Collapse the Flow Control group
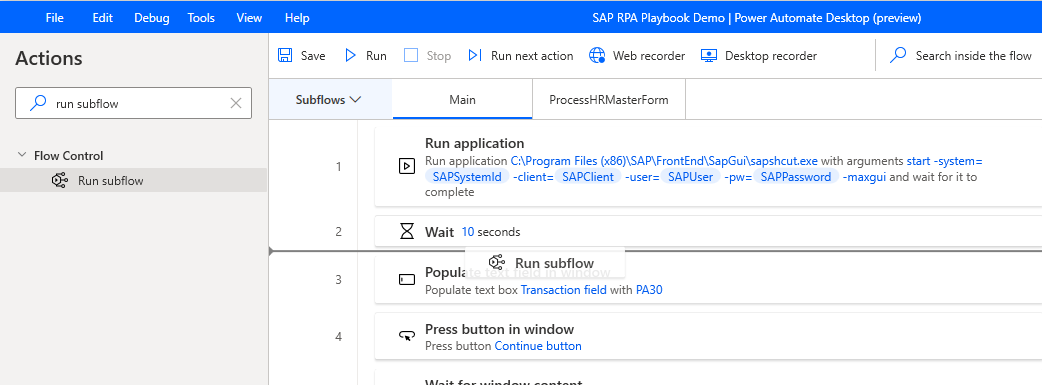Viewport: 1042px width, 385px height. (x=21, y=156)
